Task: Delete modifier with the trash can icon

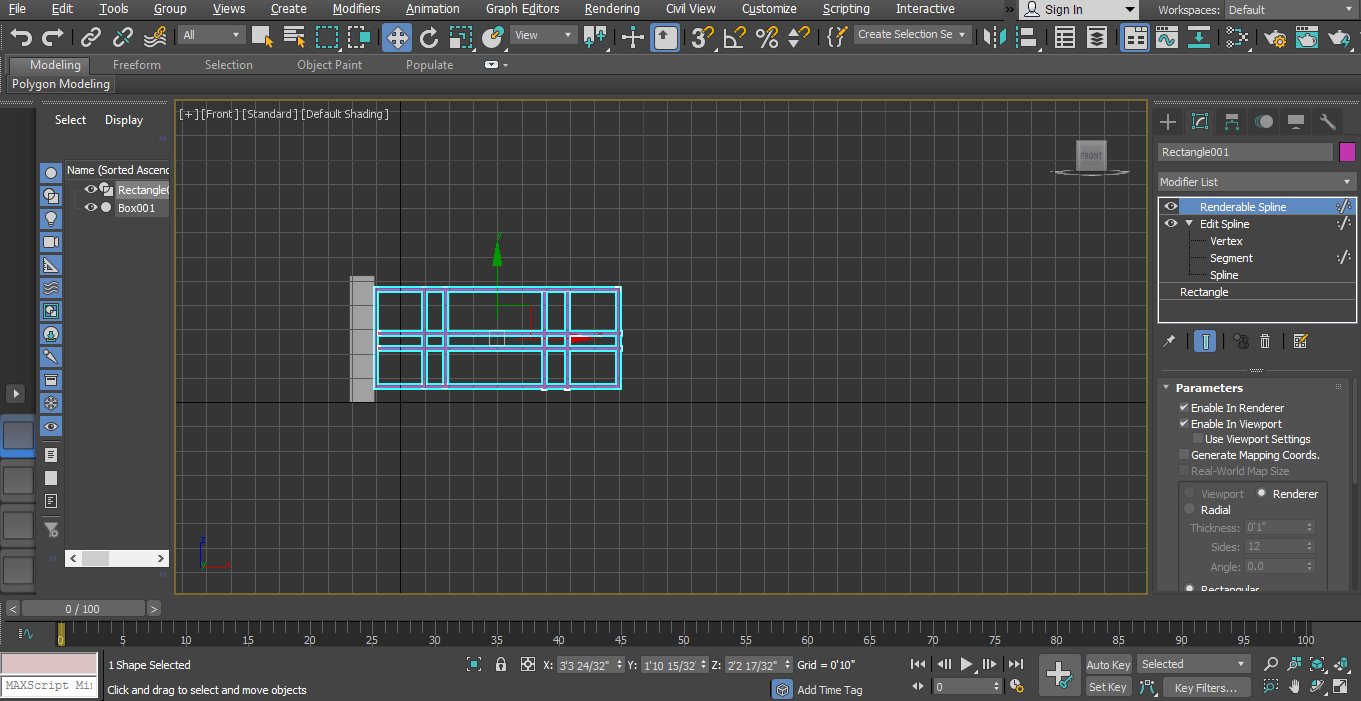Action: click(x=1265, y=341)
